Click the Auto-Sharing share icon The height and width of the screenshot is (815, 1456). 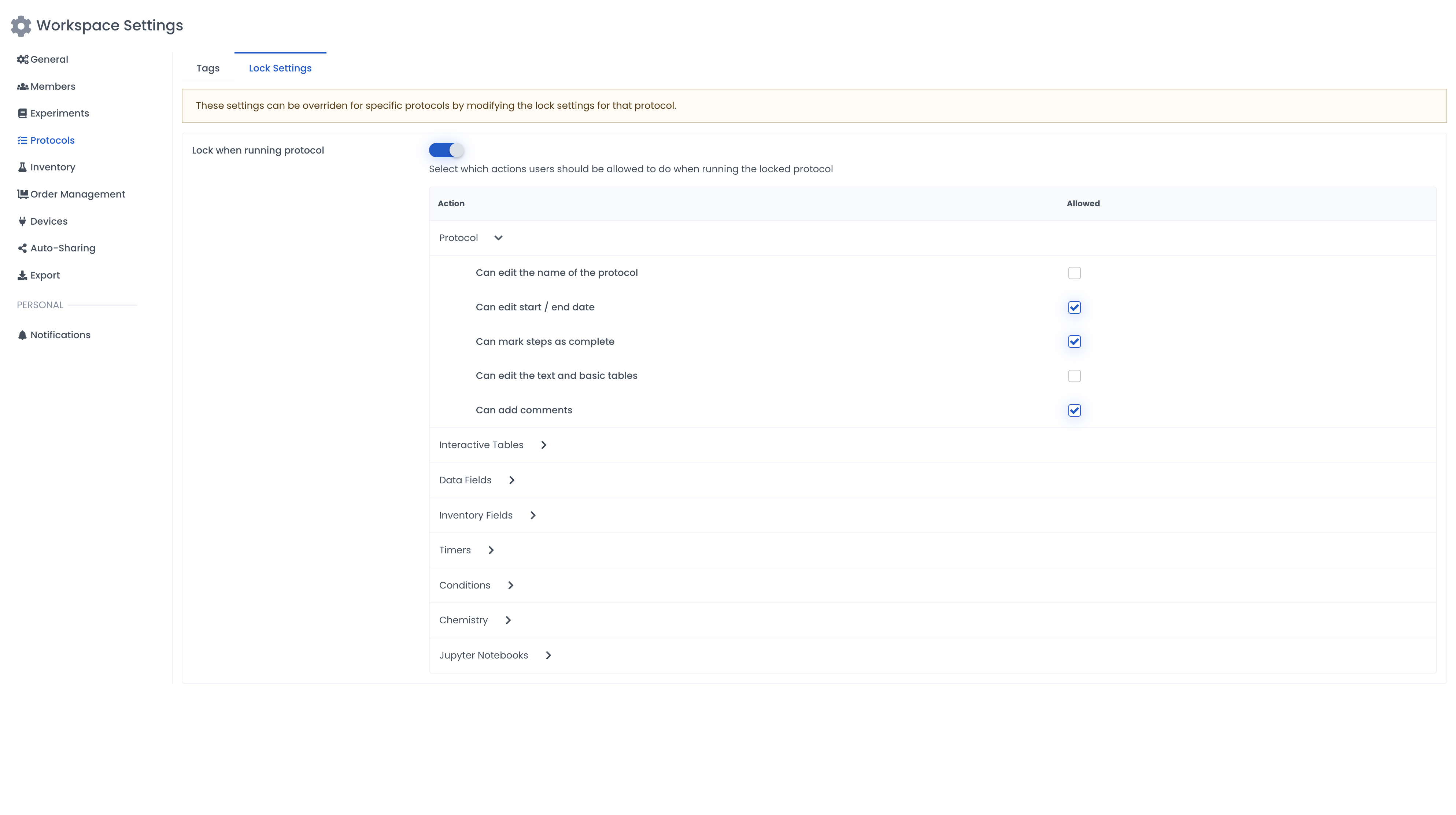point(22,248)
